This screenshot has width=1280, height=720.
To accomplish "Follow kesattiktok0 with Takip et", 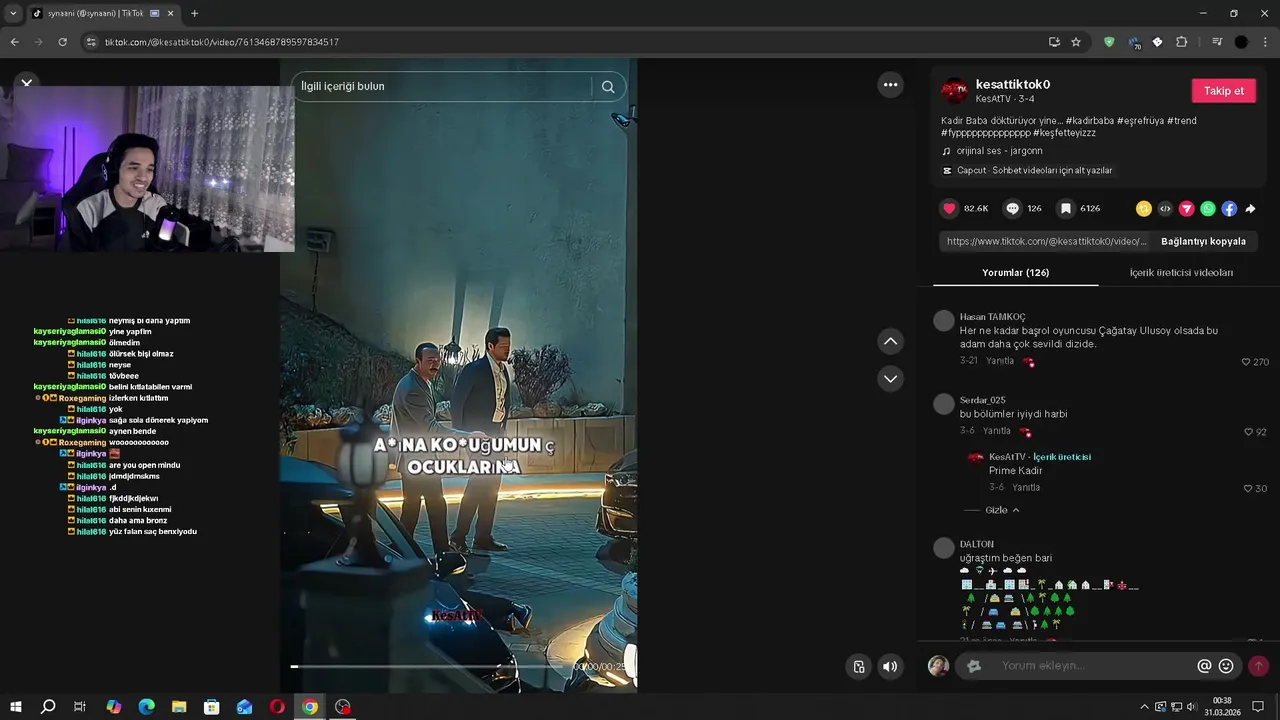I will point(1223,91).
